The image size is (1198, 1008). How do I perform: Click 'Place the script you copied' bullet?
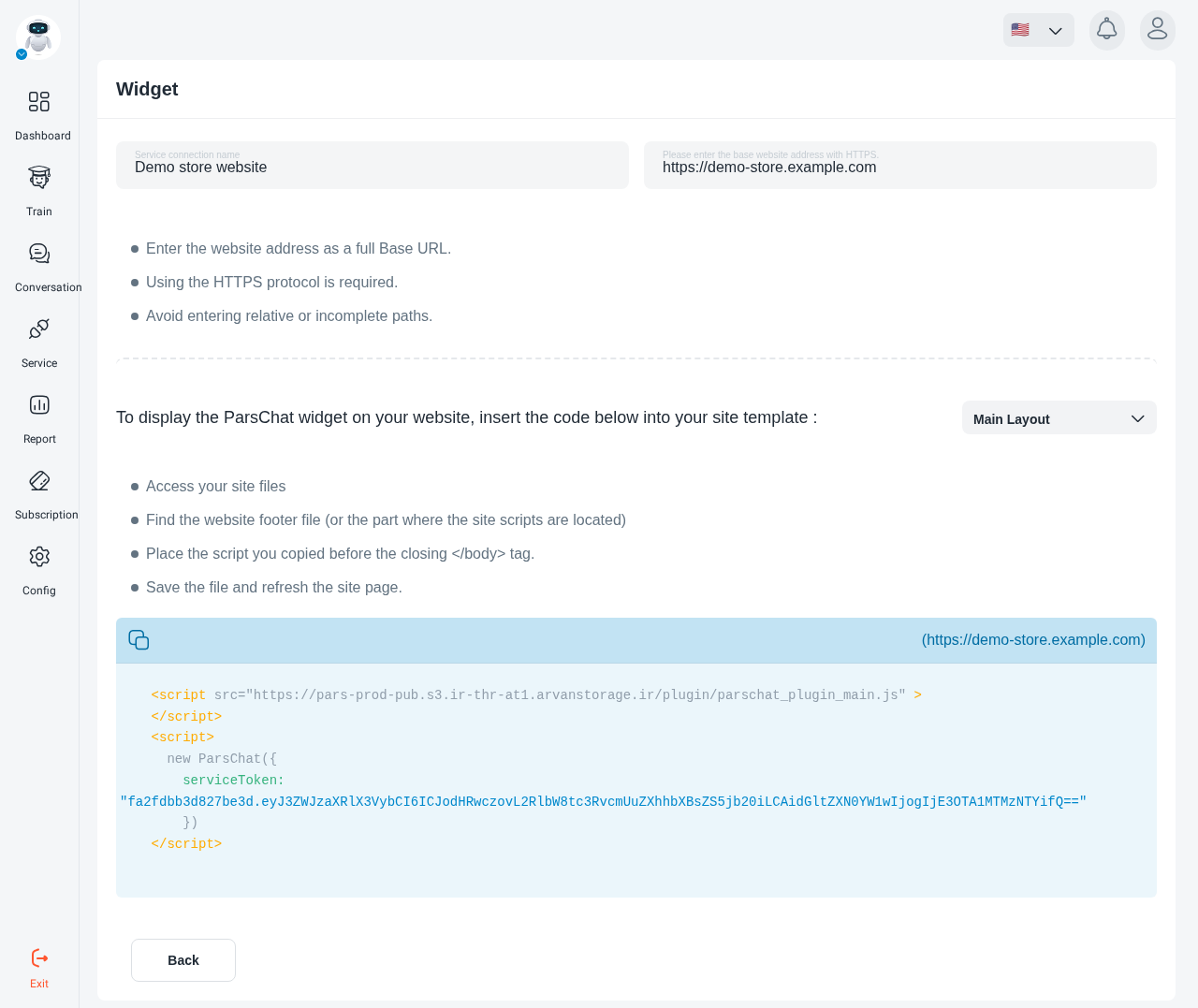[x=340, y=553]
